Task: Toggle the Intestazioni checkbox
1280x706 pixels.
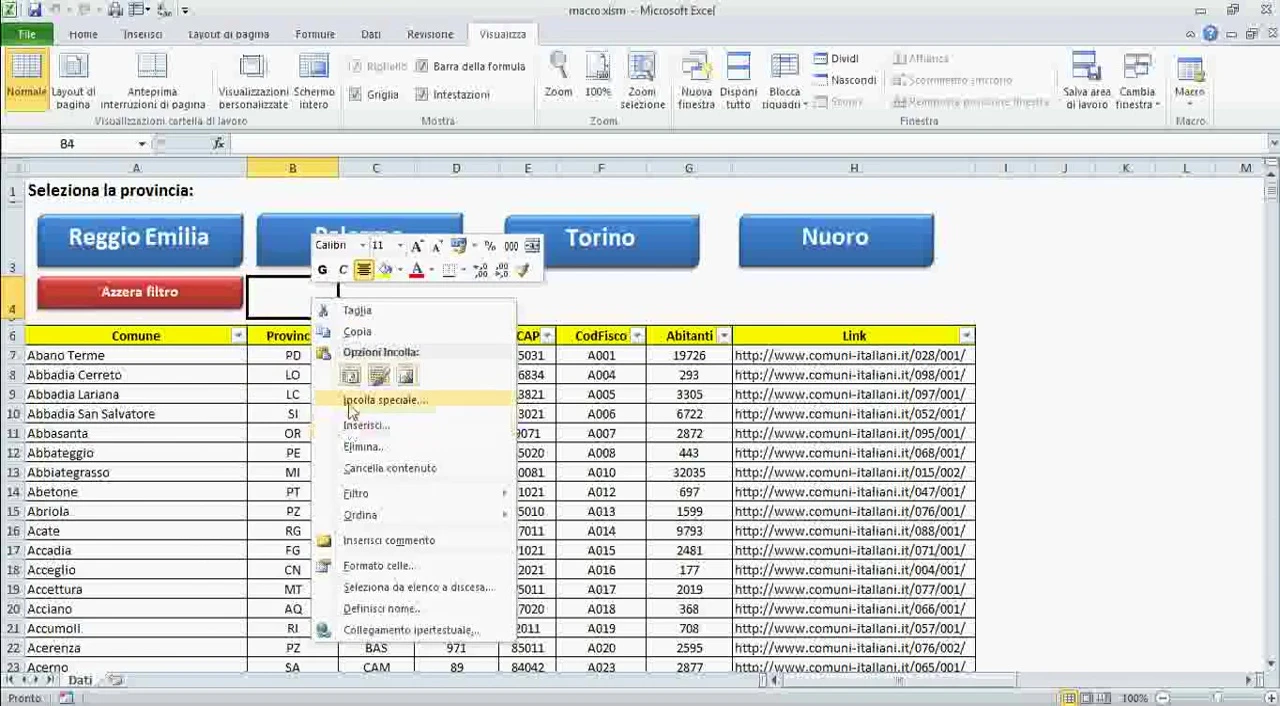Action: 420,94
